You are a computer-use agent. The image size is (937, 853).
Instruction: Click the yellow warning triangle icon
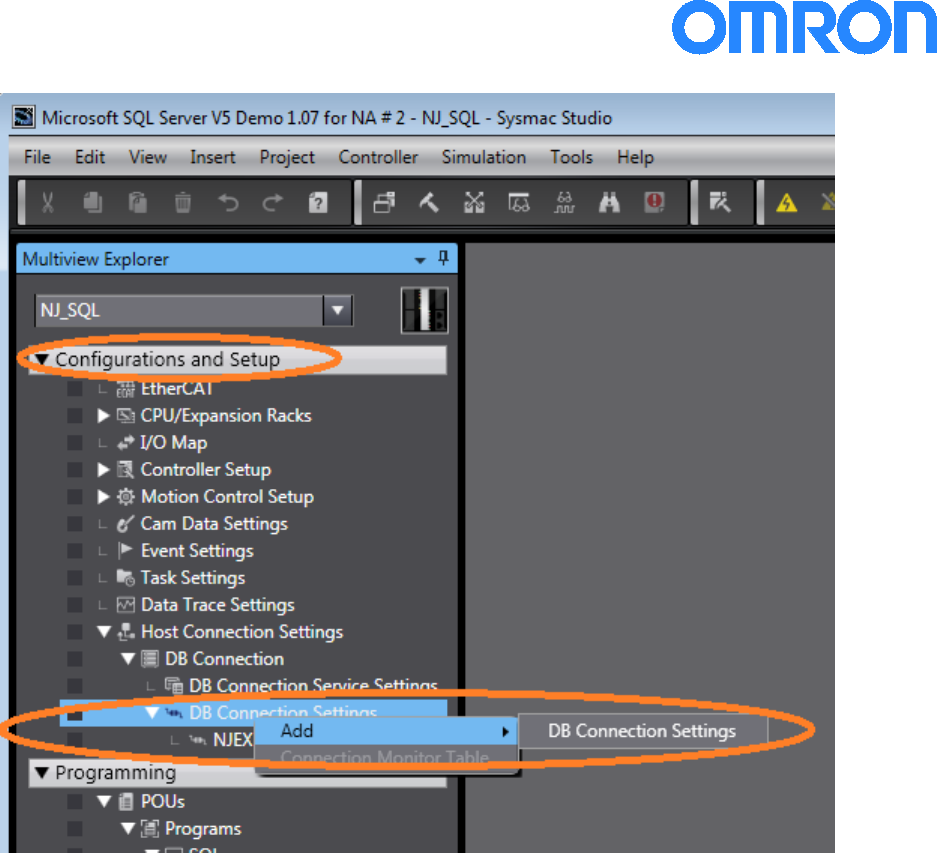coord(786,203)
